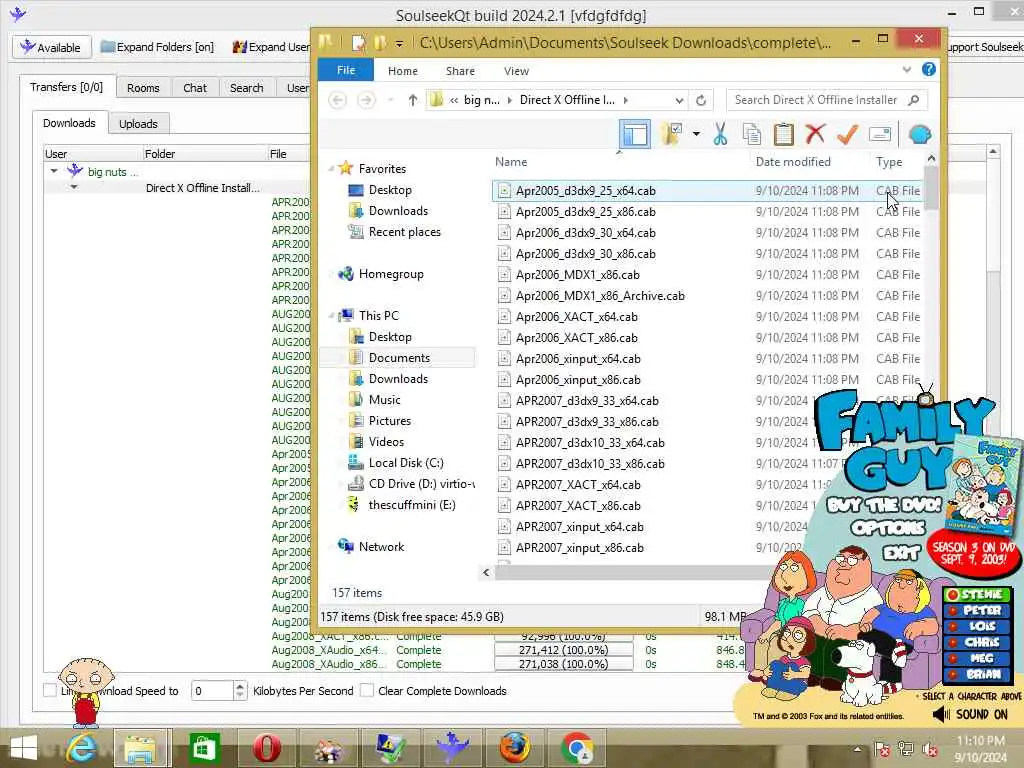
Task: Click breadcrumb arrow after Direct X Offline
Action: click(x=626, y=101)
